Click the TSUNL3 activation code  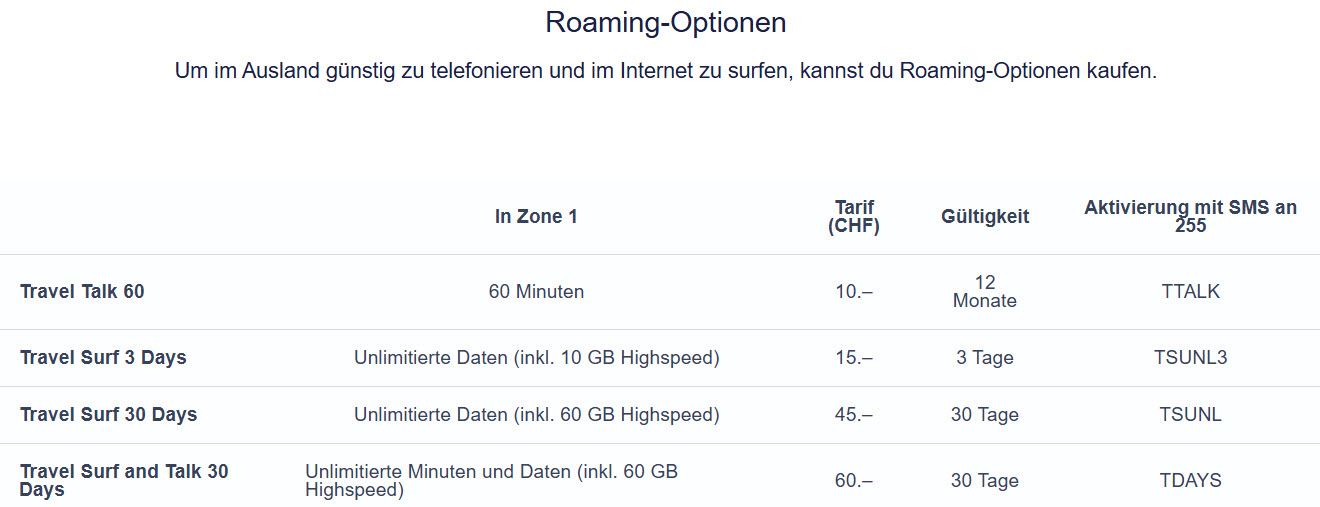point(1190,357)
